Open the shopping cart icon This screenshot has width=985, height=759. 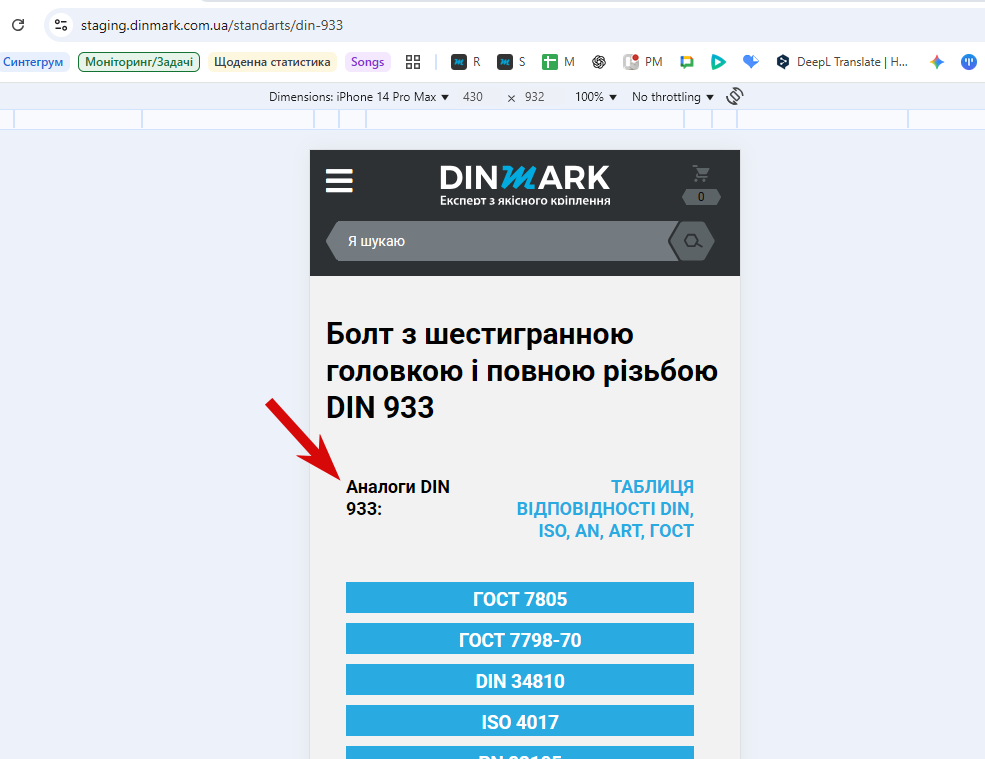click(701, 173)
